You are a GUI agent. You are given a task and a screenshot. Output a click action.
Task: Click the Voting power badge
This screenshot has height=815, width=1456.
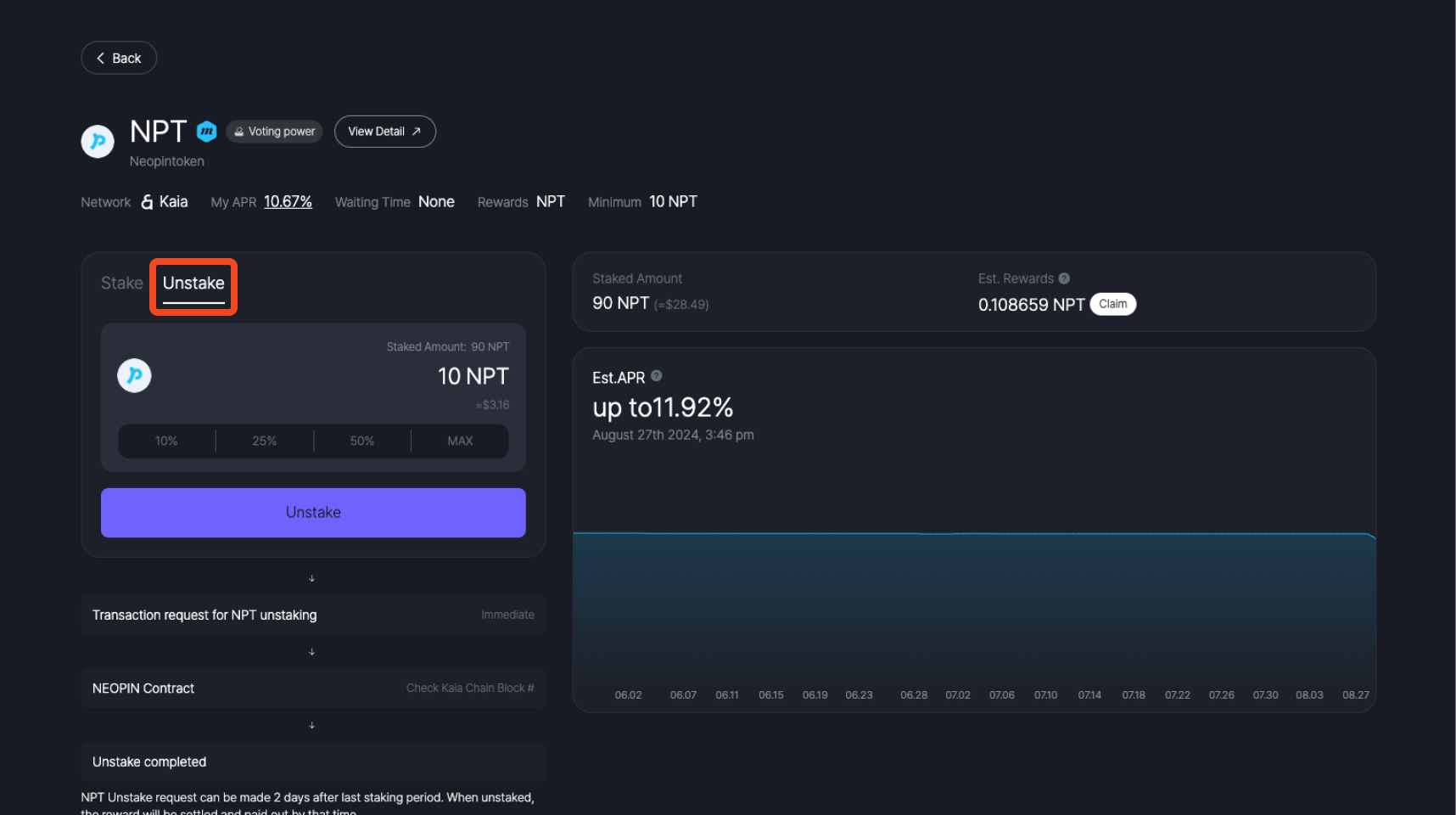(274, 132)
